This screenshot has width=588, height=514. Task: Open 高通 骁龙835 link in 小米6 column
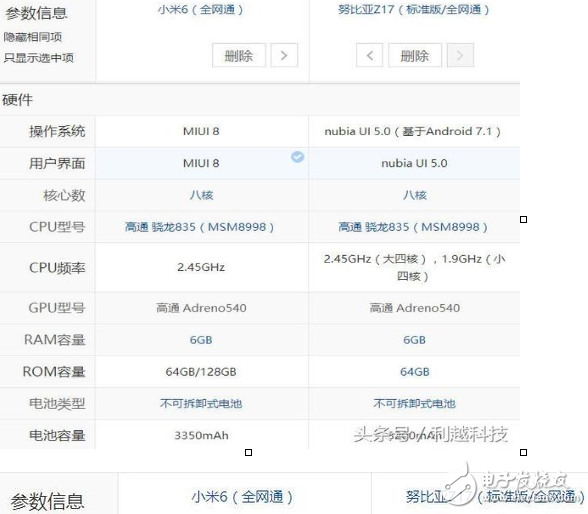click(x=200, y=227)
